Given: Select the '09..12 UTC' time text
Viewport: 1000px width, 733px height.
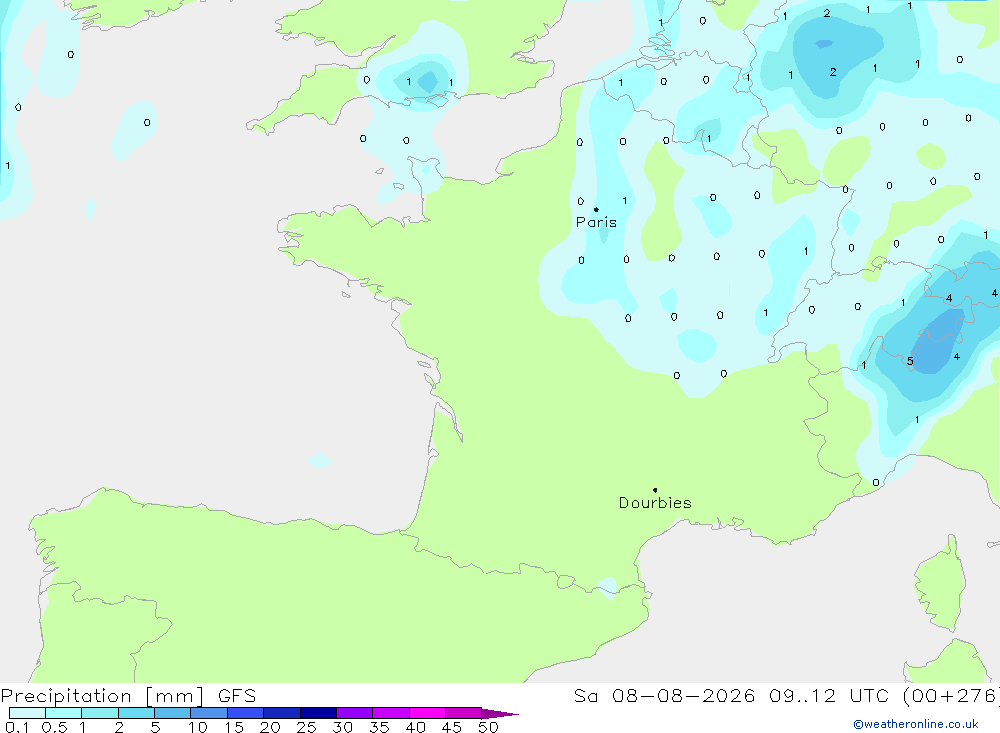Looking at the screenshot, I should 828,696.
